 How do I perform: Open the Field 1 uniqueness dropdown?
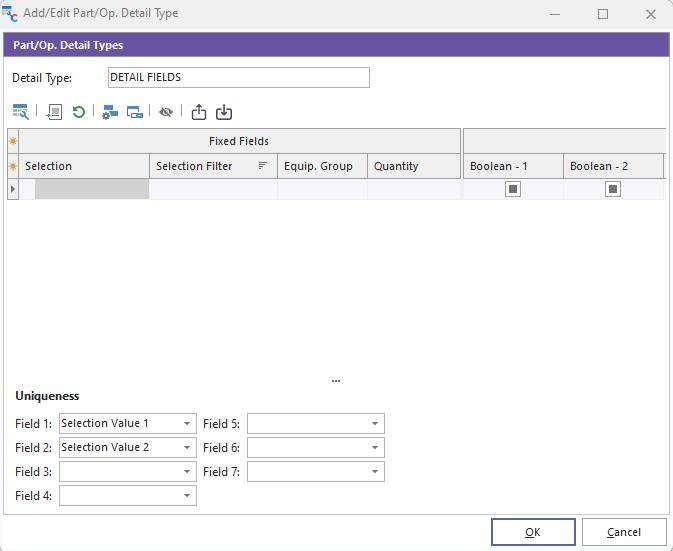tap(187, 424)
